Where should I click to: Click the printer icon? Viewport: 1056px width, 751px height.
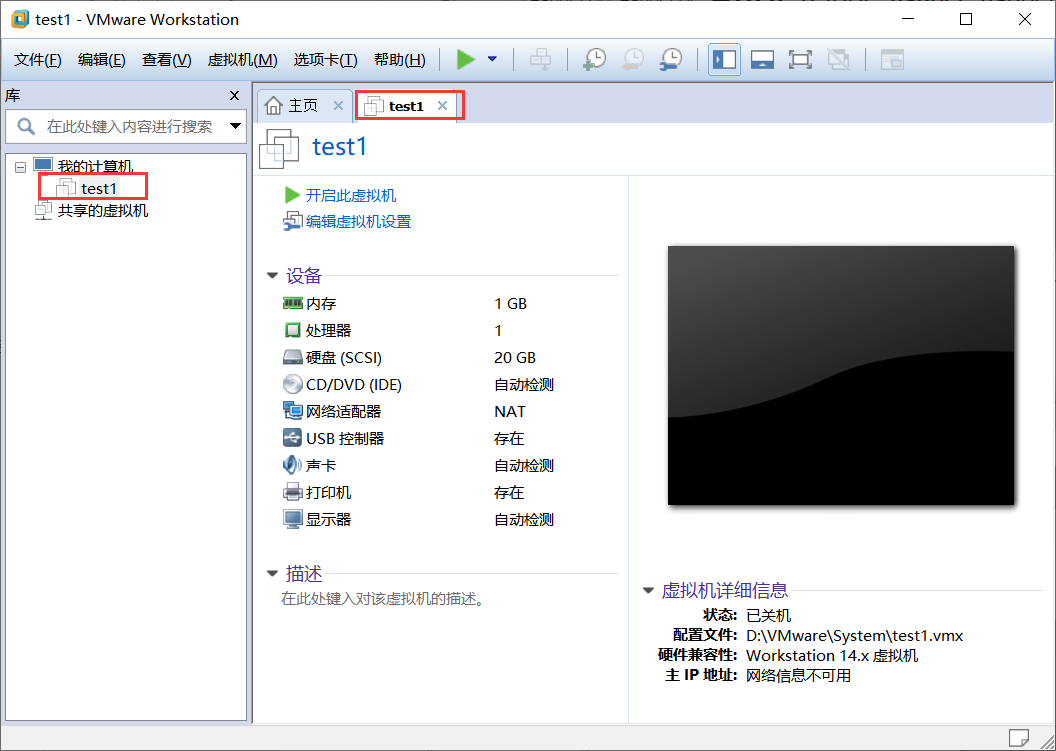pos(292,492)
